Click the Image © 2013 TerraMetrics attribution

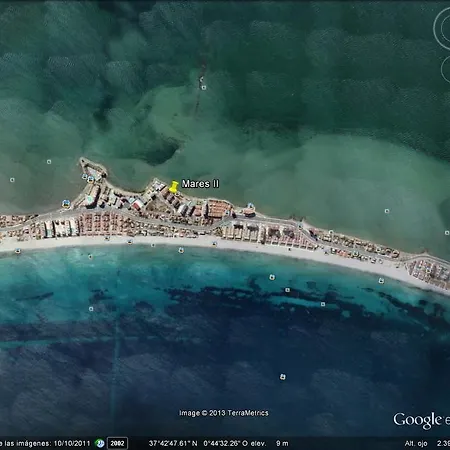tap(224, 413)
